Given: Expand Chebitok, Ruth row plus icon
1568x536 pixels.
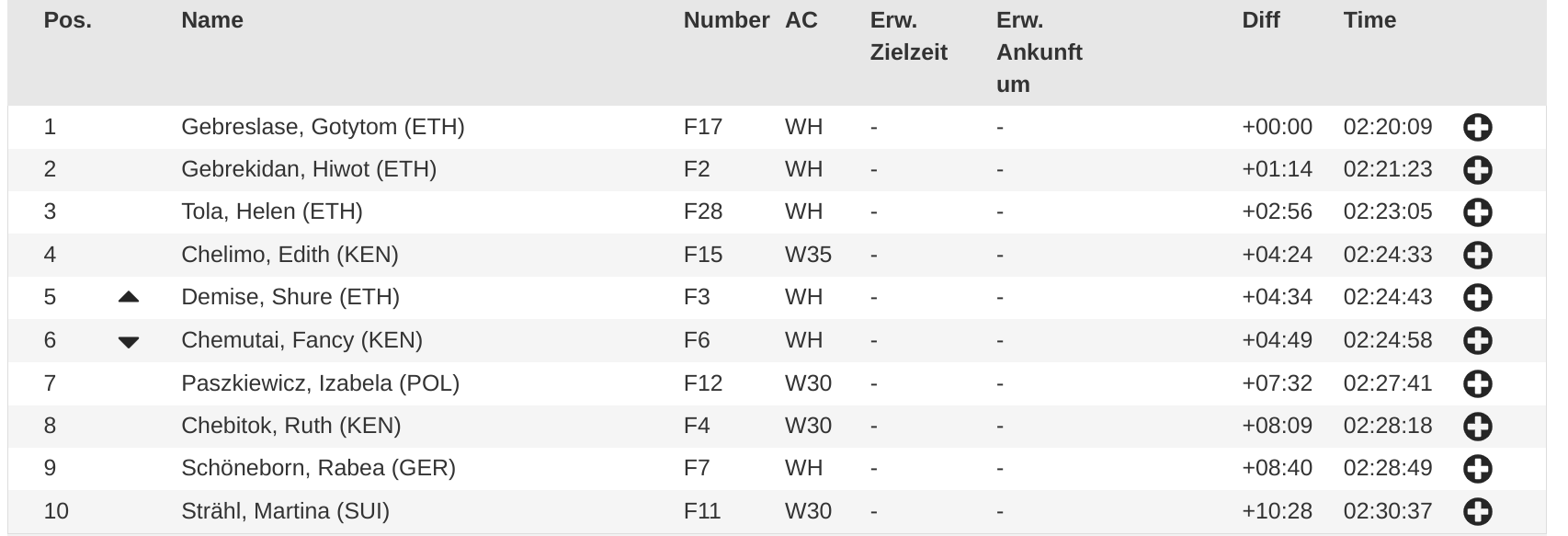Looking at the screenshot, I should [x=1477, y=426].
